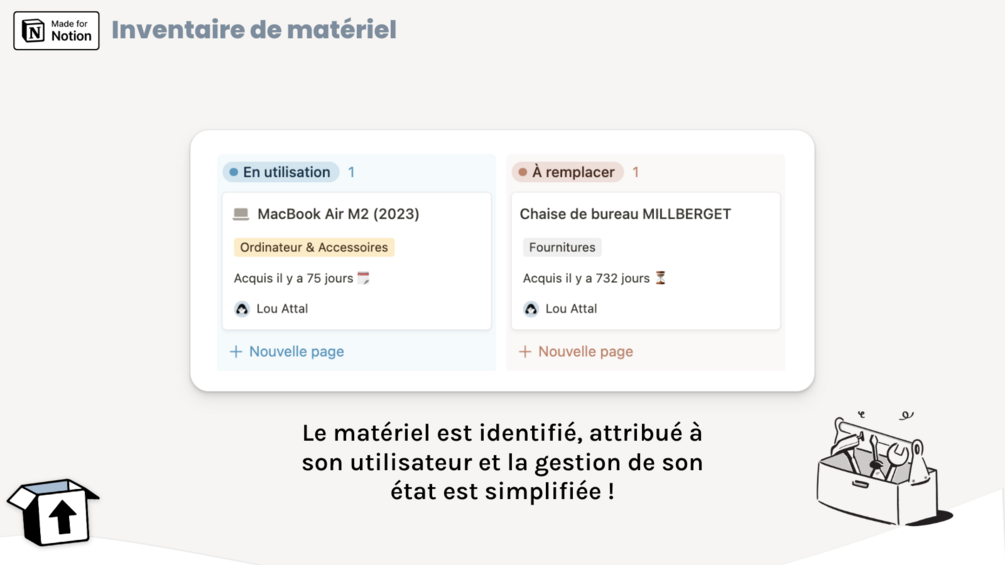
Task: Click the count next to En utilisation
Action: click(x=351, y=172)
